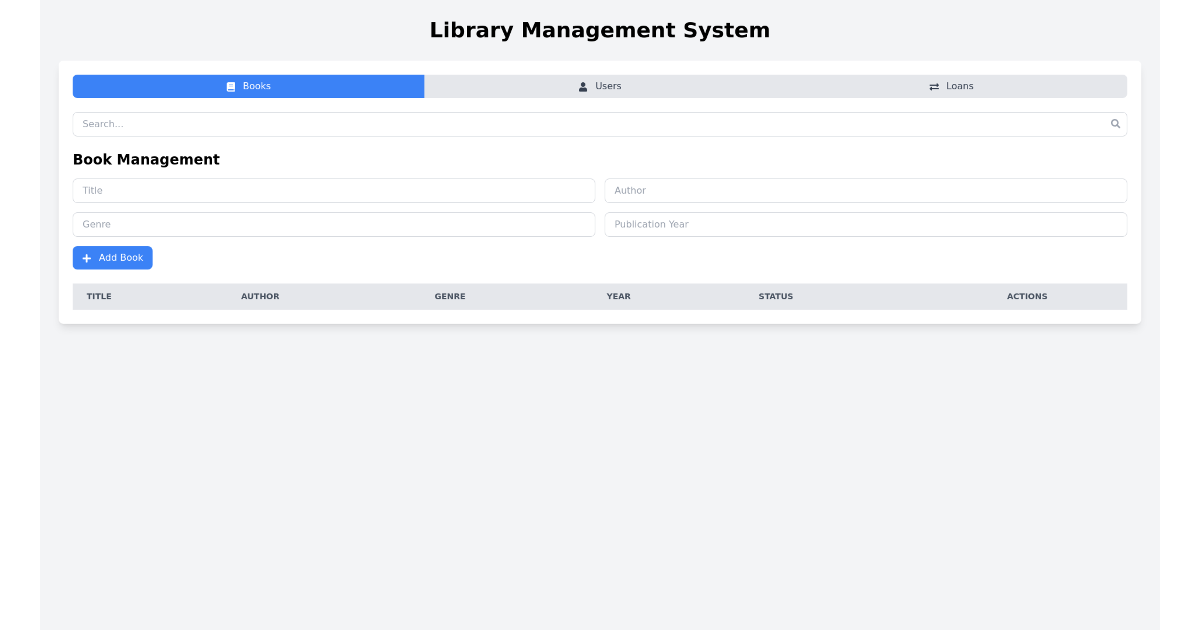Viewport: 1200px width, 630px height.
Task: Select the Books tab
Action: pos(248,86)
